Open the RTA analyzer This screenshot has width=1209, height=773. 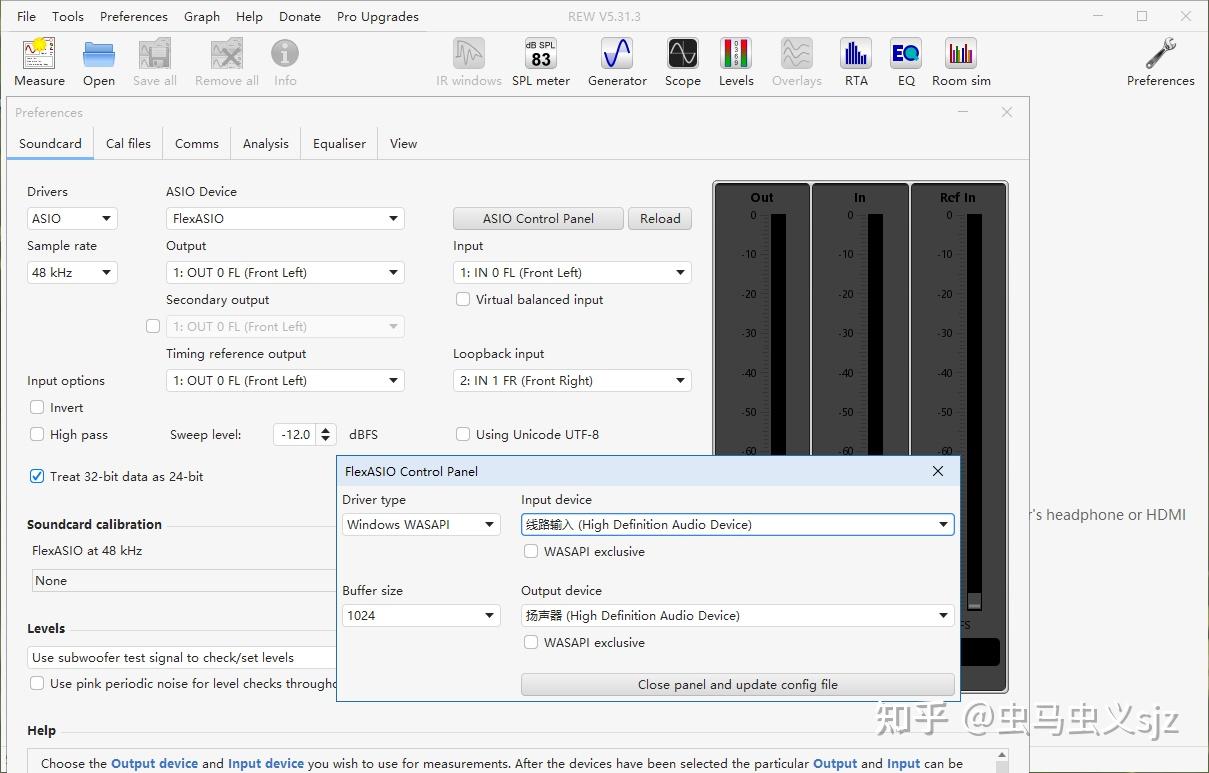[x=856, y=62]
